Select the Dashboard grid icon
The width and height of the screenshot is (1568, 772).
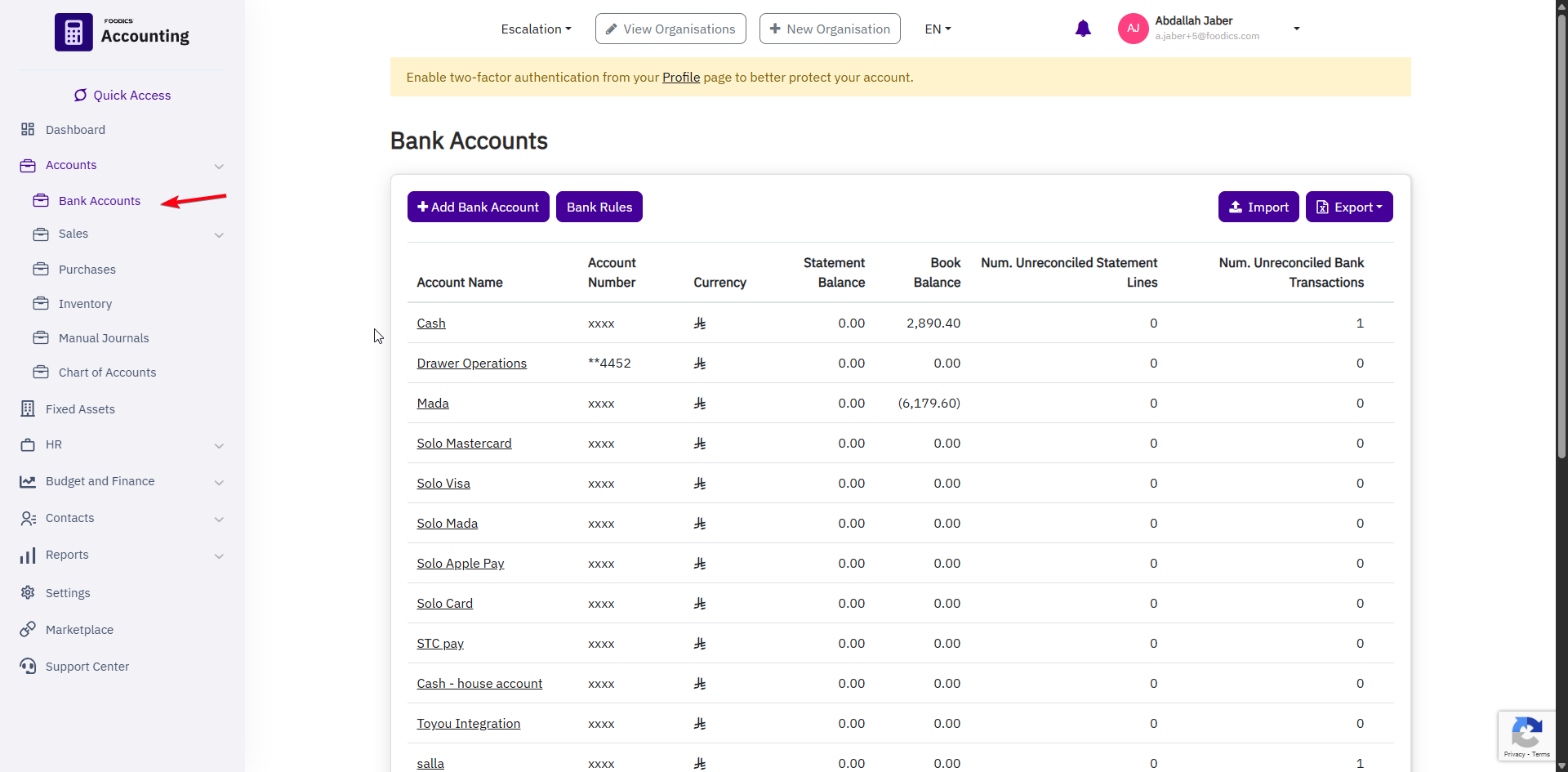[28, 129]
